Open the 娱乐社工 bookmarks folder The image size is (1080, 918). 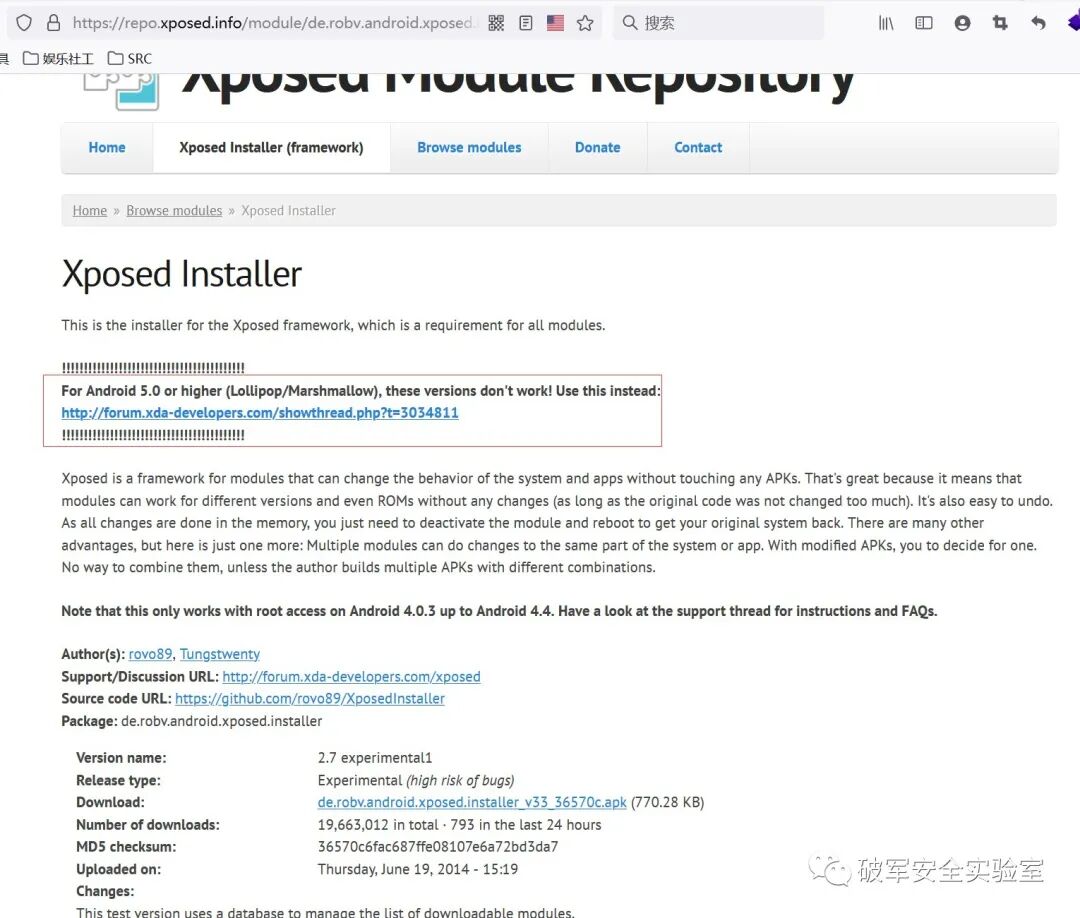tap(58, 59)
